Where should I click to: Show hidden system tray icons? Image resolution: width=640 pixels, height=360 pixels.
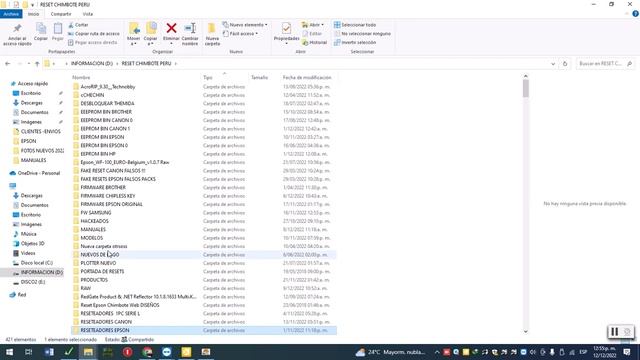click(x=437, y=352)
